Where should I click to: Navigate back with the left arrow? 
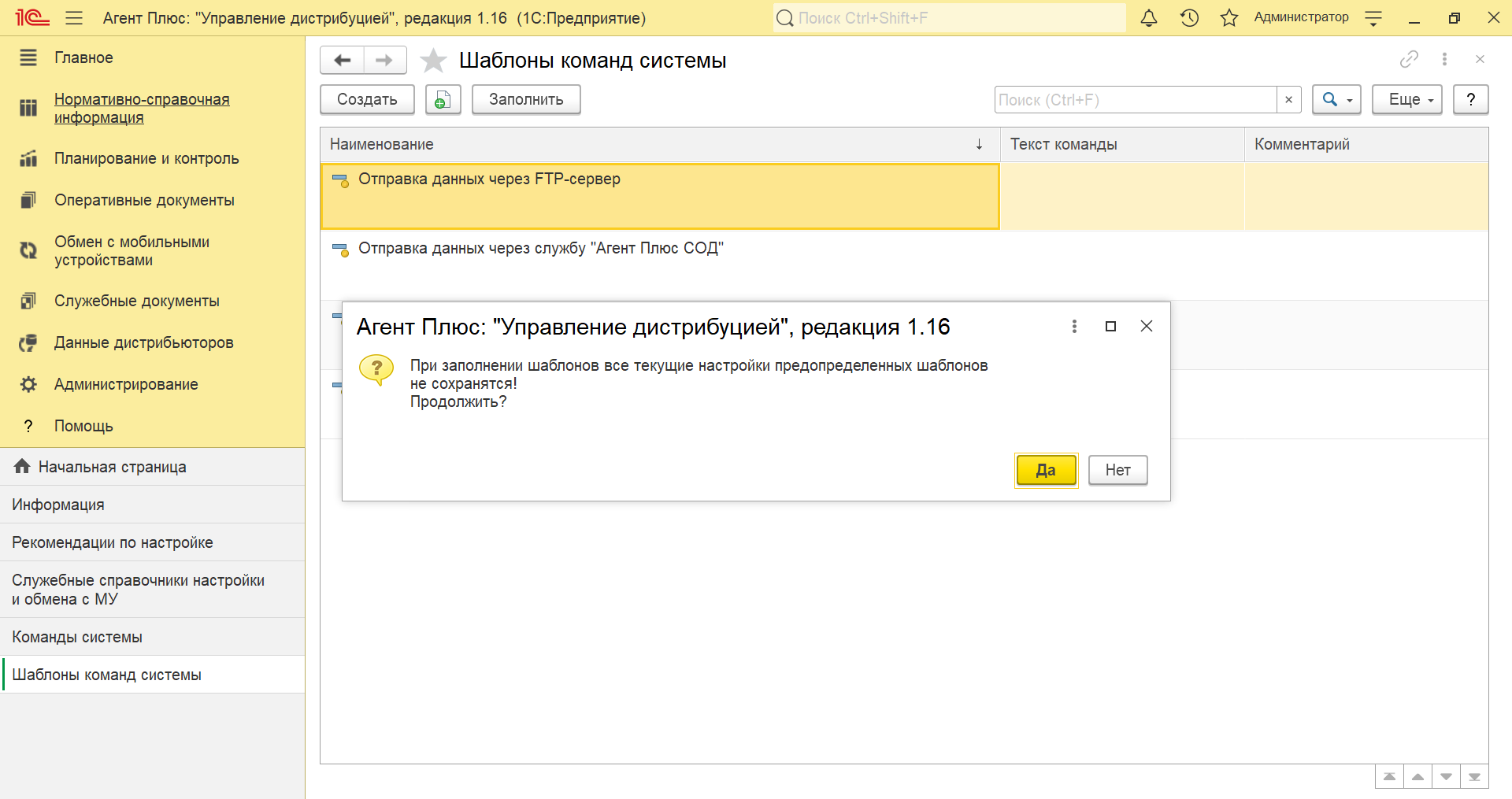342,60
